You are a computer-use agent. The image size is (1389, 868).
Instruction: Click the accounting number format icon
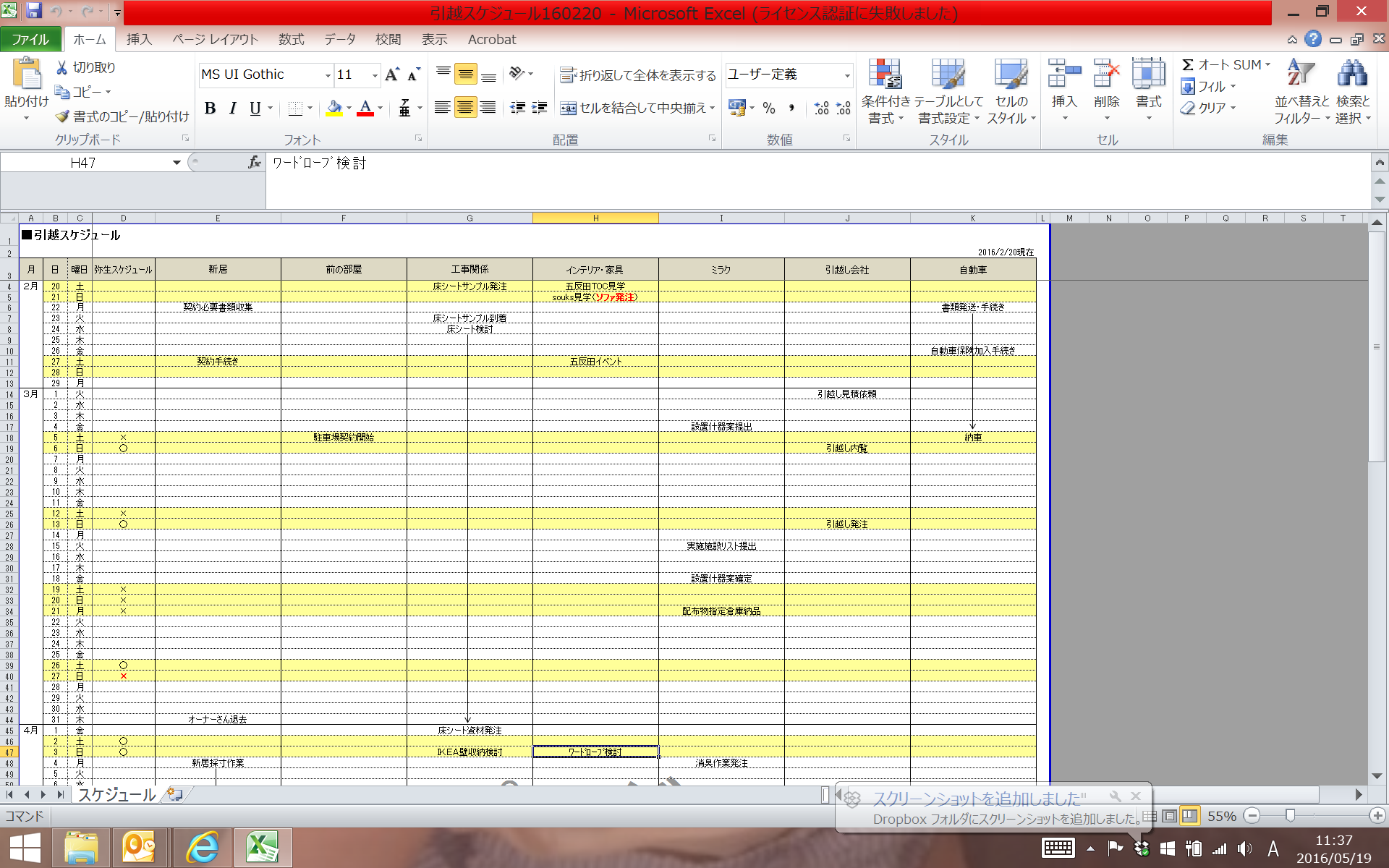736,109
